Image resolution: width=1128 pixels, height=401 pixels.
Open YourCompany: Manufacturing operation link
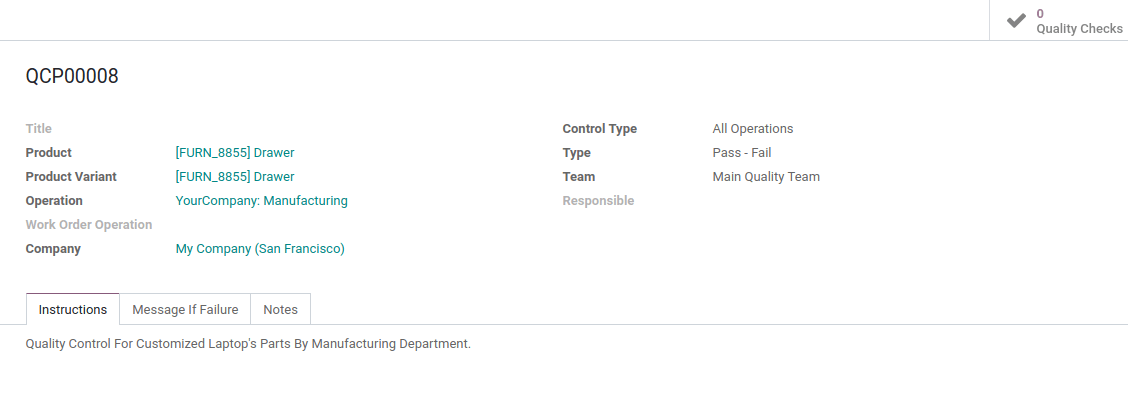point(262,201)
